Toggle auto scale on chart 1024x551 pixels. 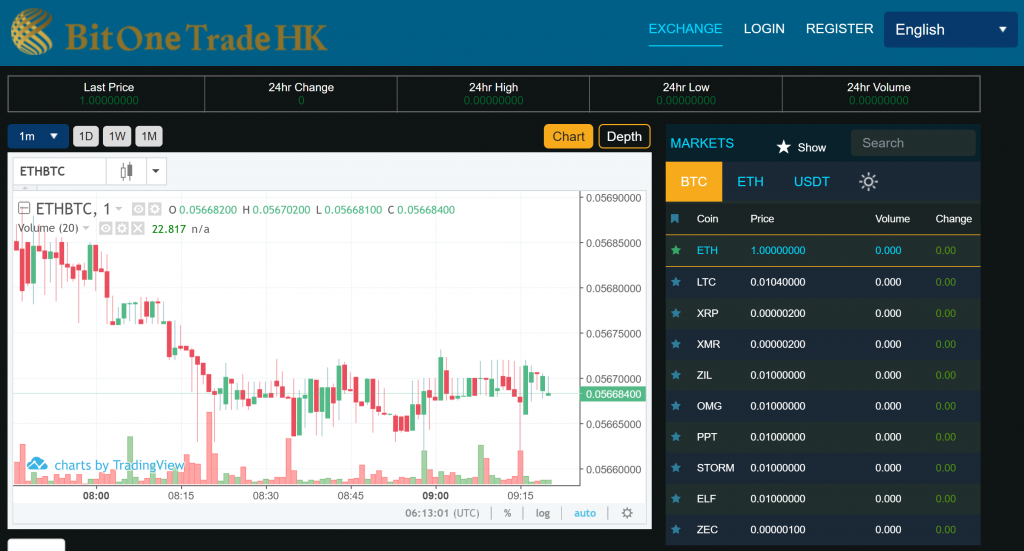coord(585,513)
